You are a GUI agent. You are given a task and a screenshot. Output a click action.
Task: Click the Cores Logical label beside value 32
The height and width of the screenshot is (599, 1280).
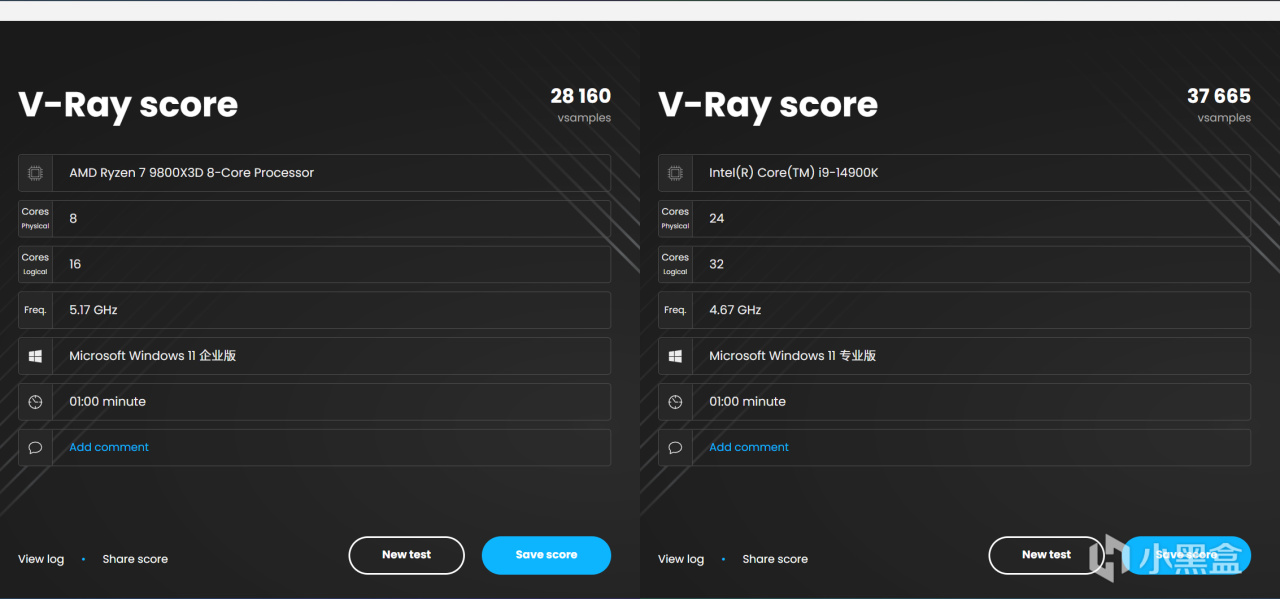coord(675,264)
